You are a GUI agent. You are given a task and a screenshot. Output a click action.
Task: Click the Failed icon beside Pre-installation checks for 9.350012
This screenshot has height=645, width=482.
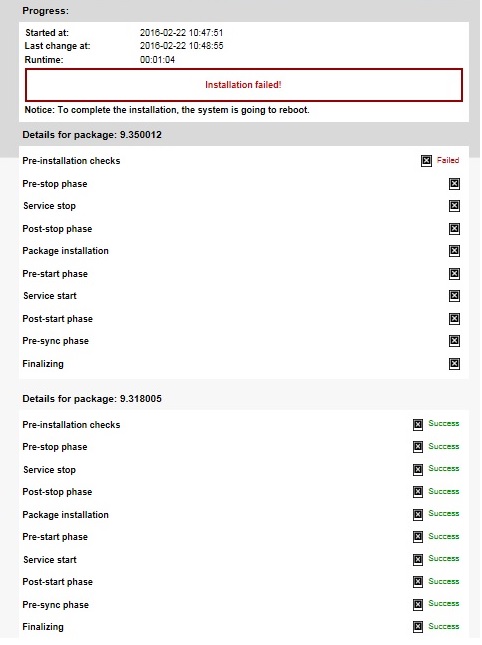coord(426,160)
